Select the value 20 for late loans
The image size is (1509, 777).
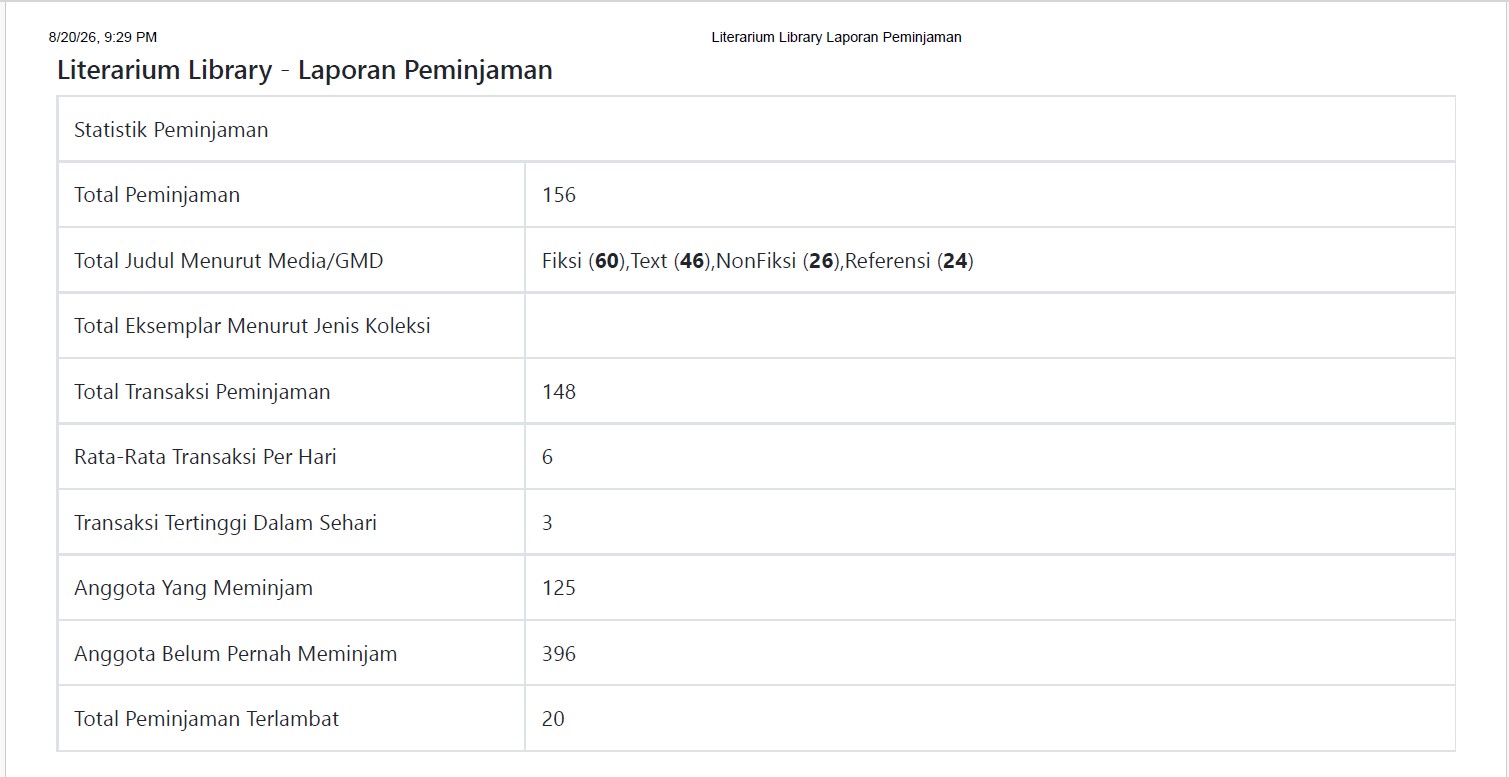553,719
